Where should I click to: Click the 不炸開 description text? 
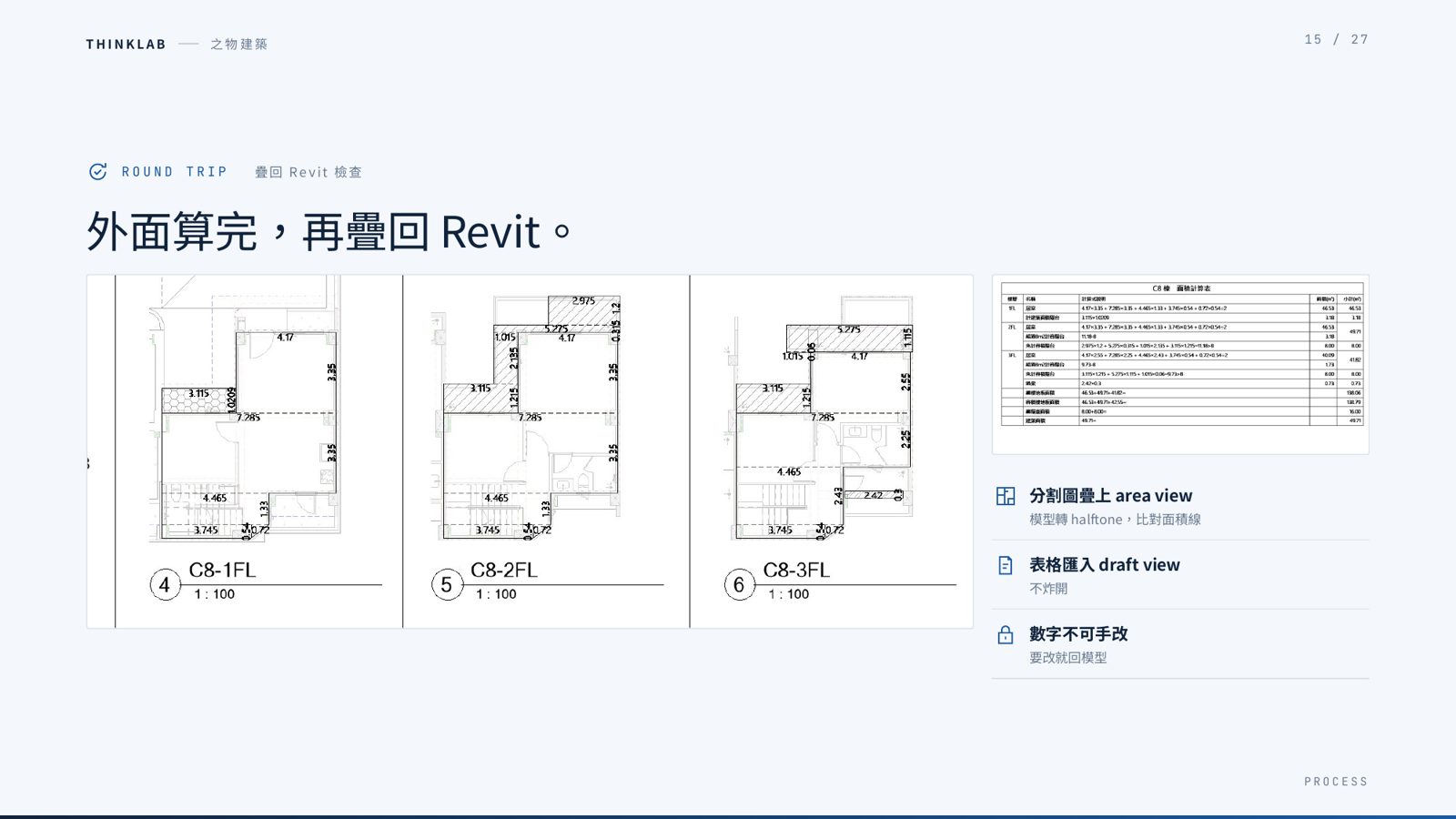point(1048,589)
